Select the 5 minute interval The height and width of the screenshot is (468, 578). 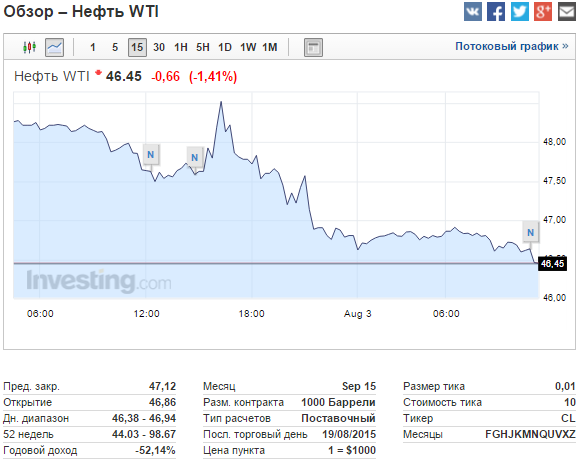click(x=115, y=47)
